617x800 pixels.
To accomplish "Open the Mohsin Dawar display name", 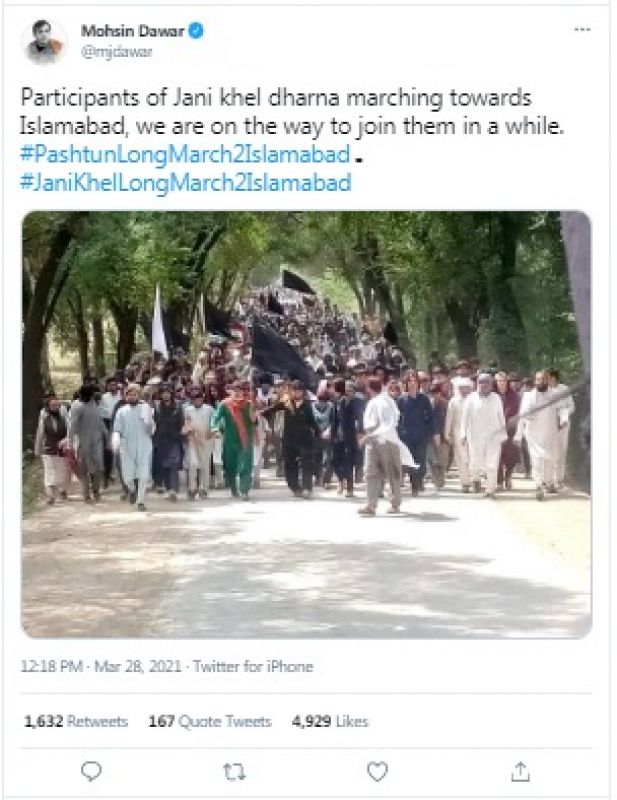I will click(x=133, y=31).
